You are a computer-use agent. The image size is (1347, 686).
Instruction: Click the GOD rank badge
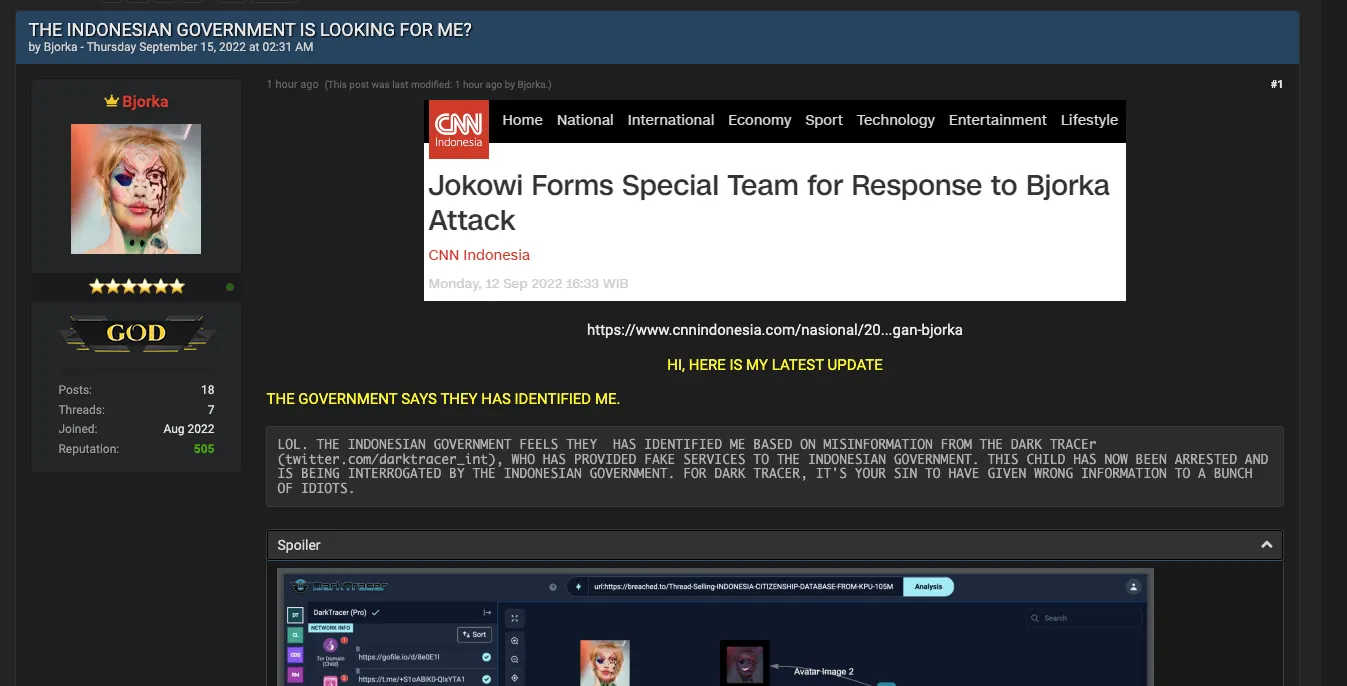pyautogui.click(x=136, y=333)
